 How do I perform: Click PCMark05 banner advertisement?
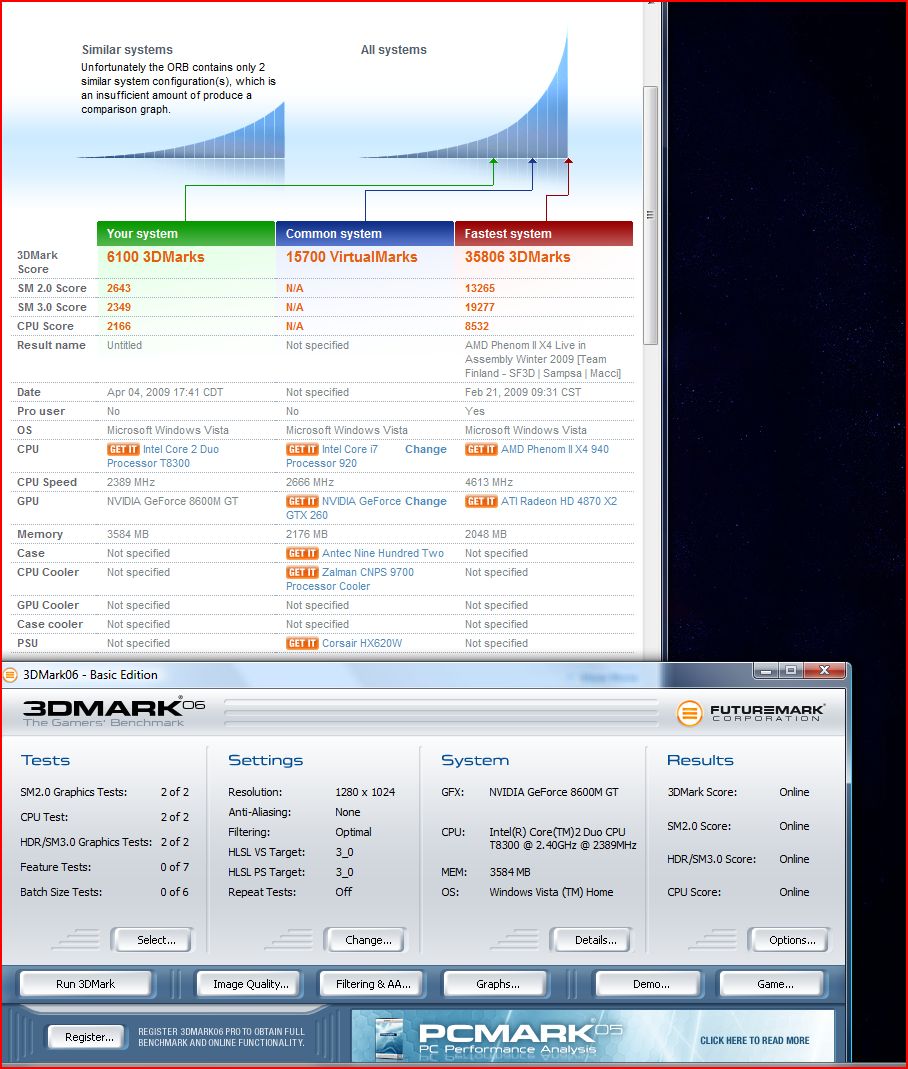click(x=593, y=1037)
